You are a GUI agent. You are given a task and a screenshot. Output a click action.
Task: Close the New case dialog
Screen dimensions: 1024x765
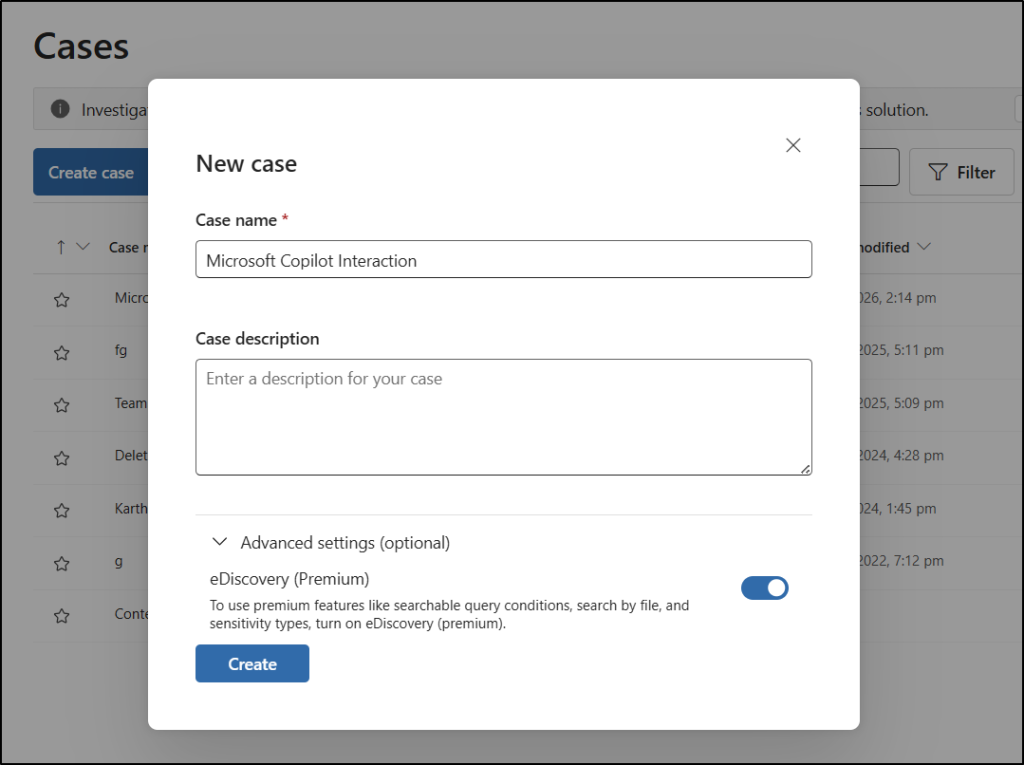(x=793, y=145)
